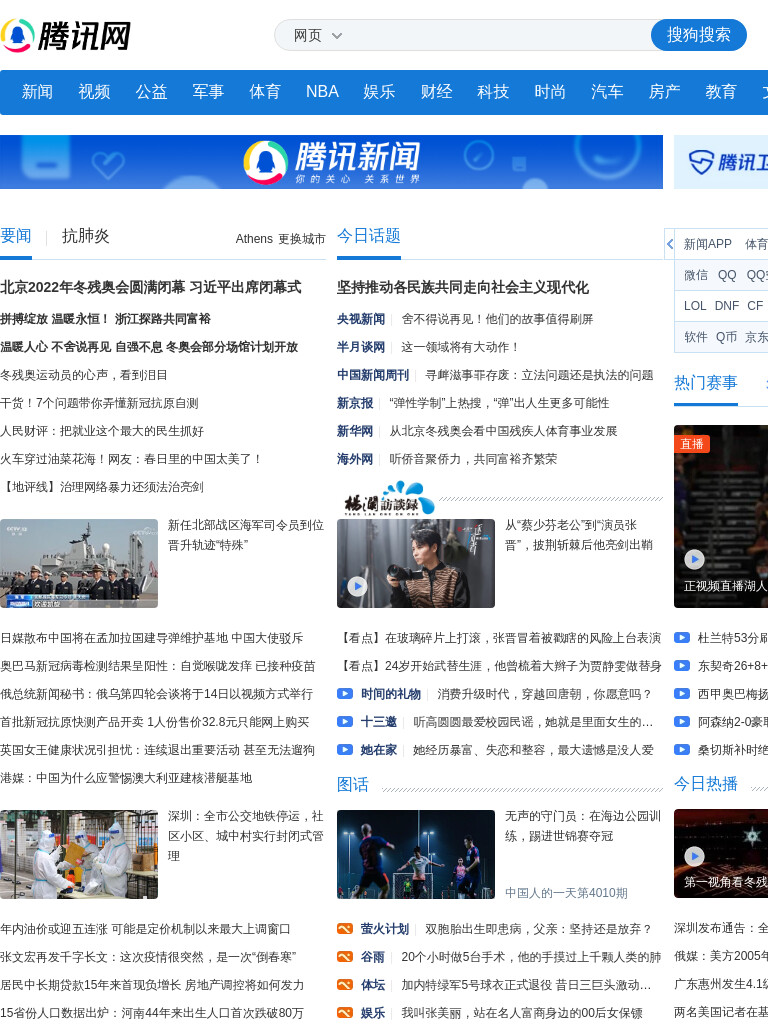Play the 正视频直播湖人 live video
The image size is (768, 1024).
tap(721, 517)
